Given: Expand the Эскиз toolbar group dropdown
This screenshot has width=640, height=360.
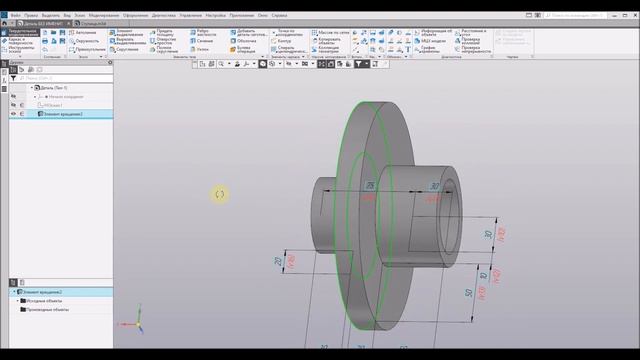Looking at the screenshot, I should pyautogui.click(x=101, y=57).
